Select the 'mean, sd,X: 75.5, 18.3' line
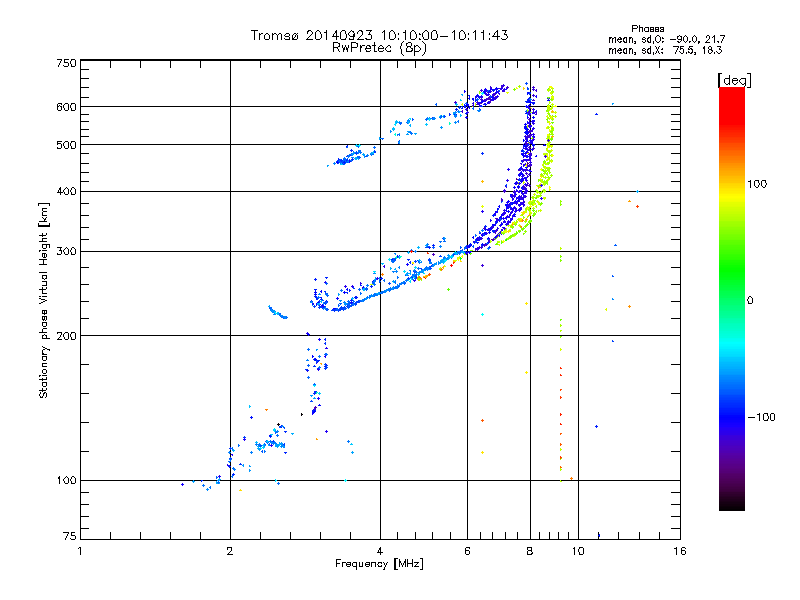The width and height of the screenshot is (800, 600). point(665,50)
